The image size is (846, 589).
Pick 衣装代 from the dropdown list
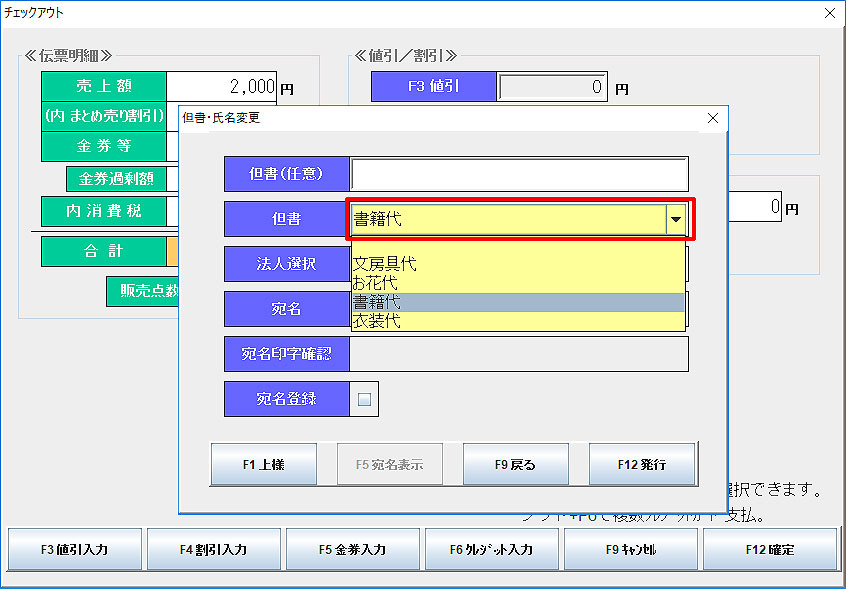tap(518, 321)
